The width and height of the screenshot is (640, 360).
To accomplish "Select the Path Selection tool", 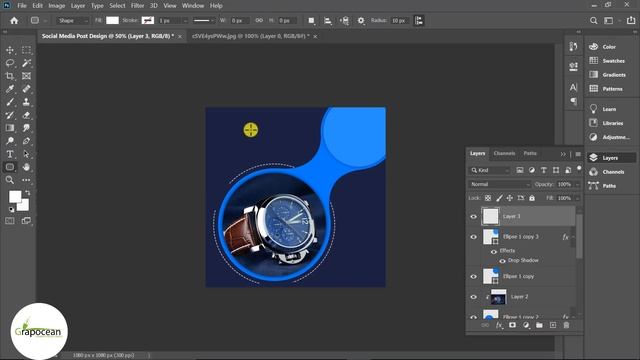I will (x=26, y=154).
